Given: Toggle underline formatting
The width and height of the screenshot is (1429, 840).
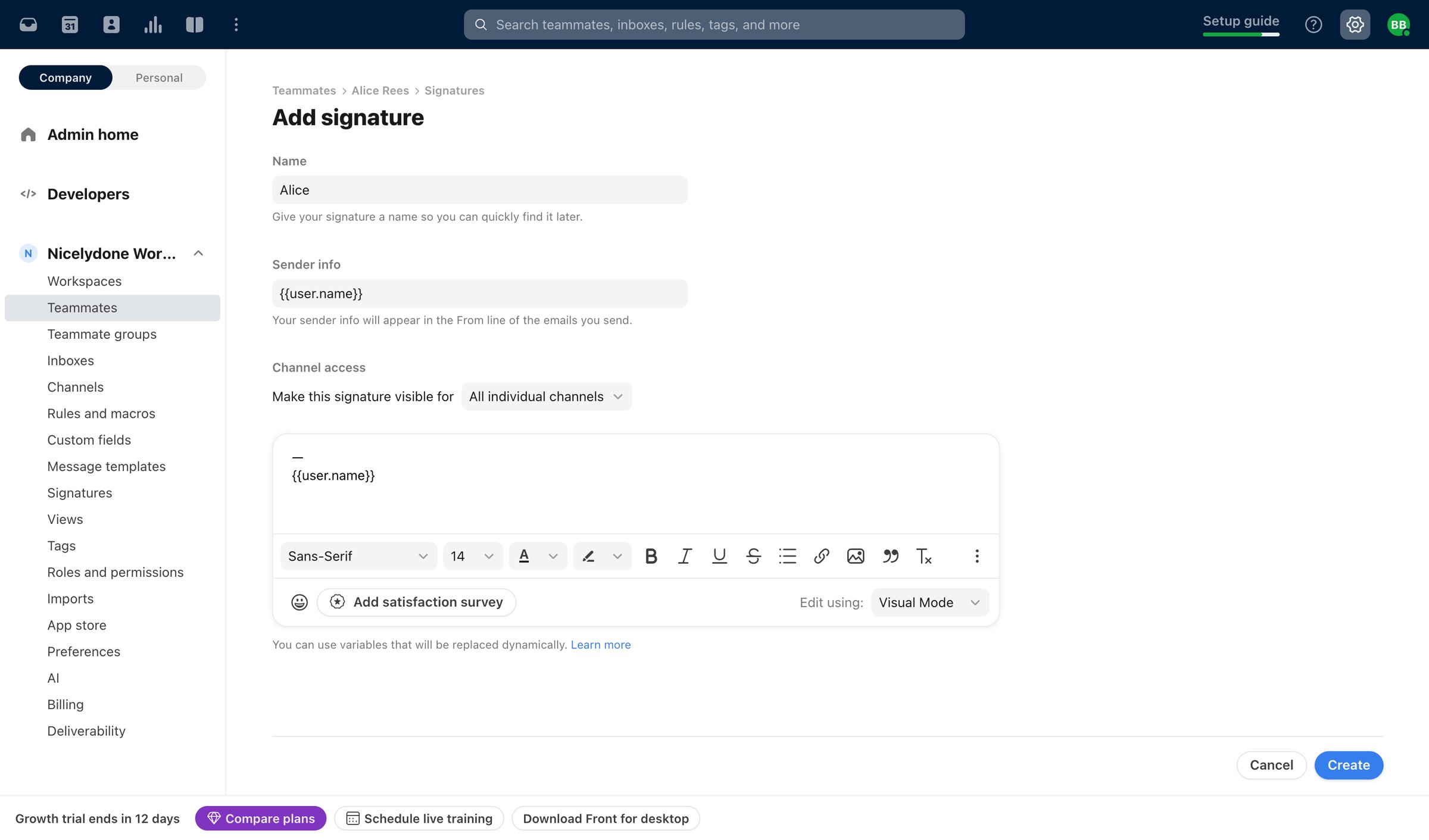Looking at the screenshot, I should point(719,556).
